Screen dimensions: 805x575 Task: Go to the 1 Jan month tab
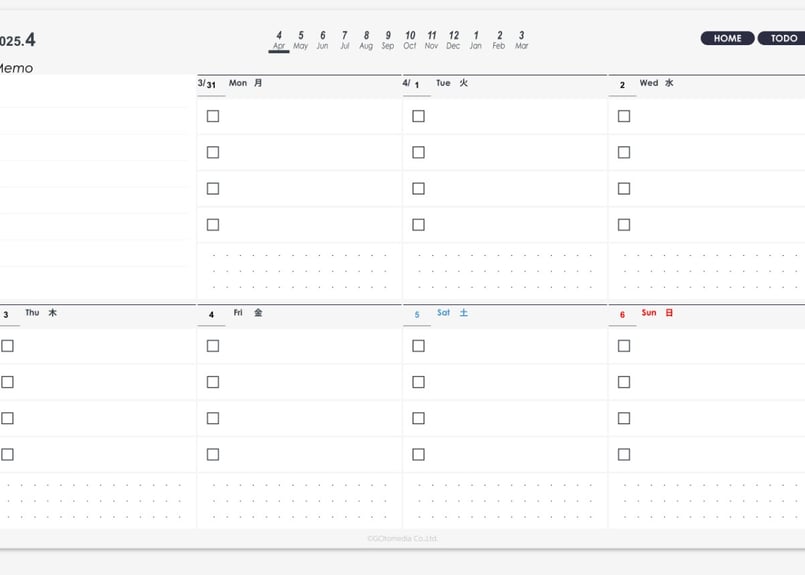(x=476, y=40)
